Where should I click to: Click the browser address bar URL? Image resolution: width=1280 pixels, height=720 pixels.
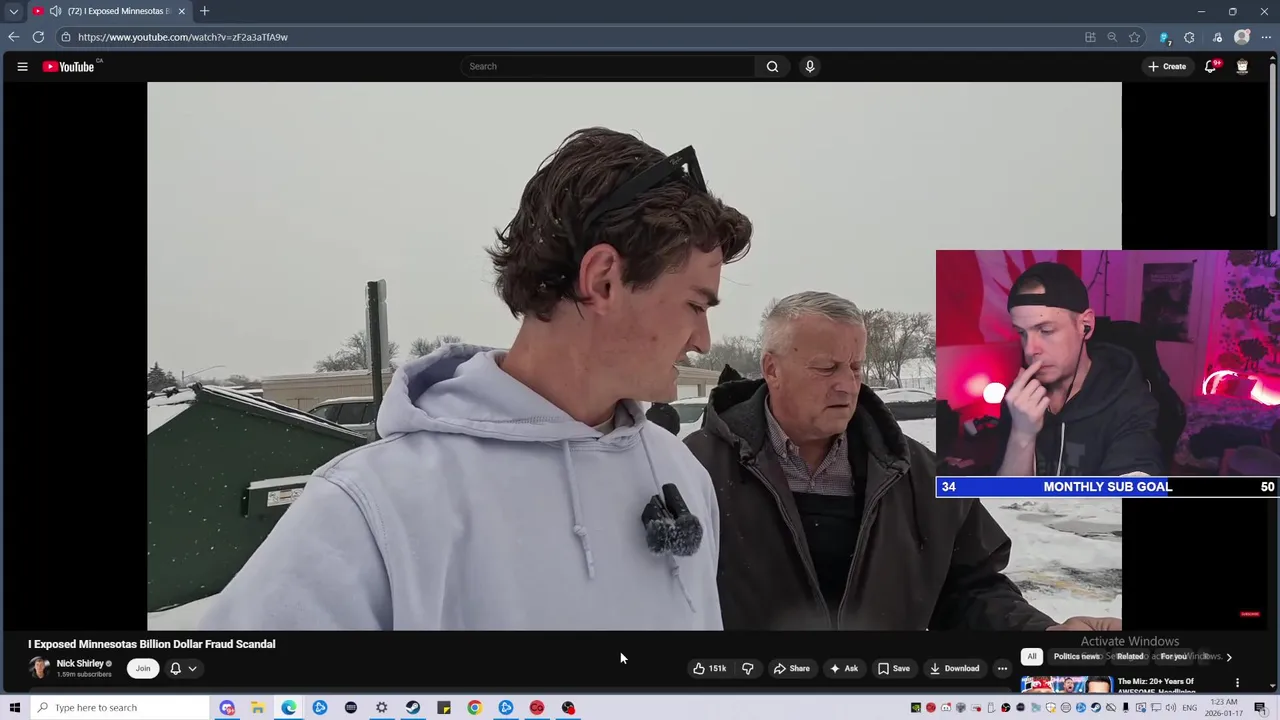[x=183, y=37]
